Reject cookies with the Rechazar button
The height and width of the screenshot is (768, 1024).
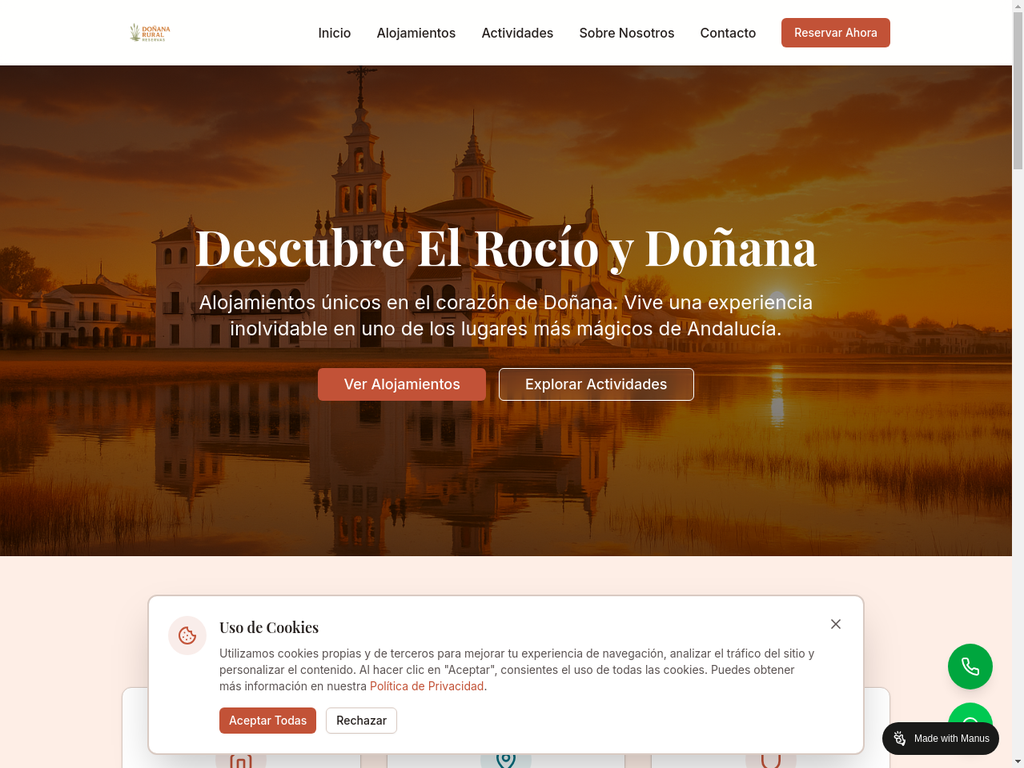361,721
